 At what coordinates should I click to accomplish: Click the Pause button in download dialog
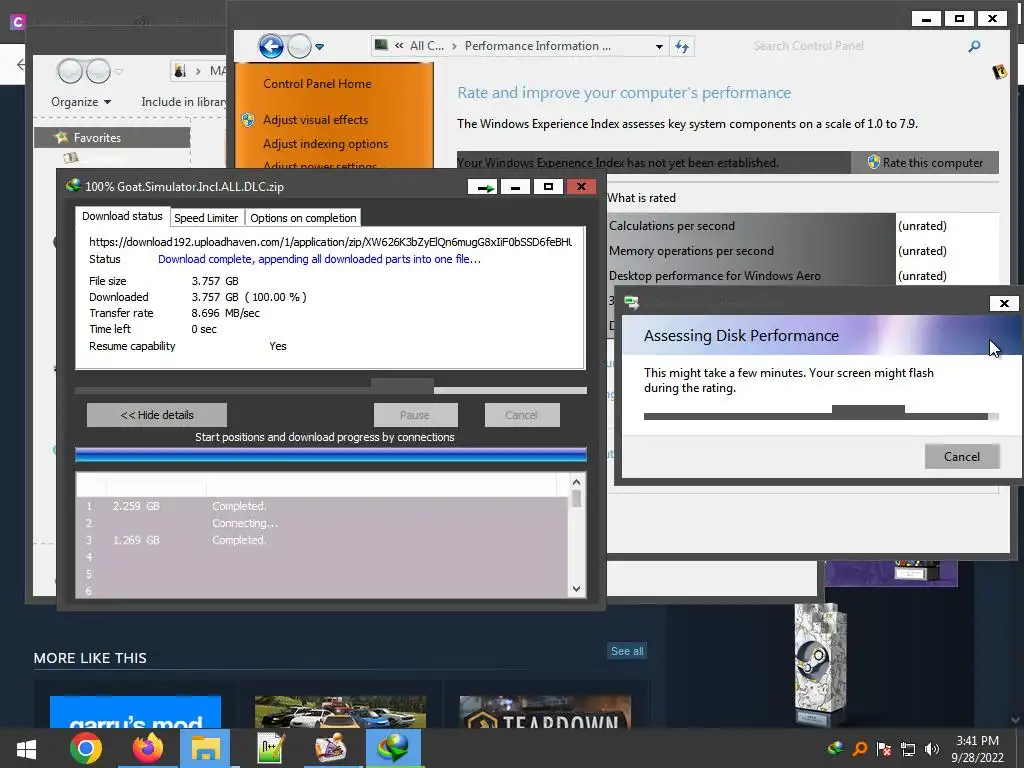pyautogui.click(x=415, y=415)
